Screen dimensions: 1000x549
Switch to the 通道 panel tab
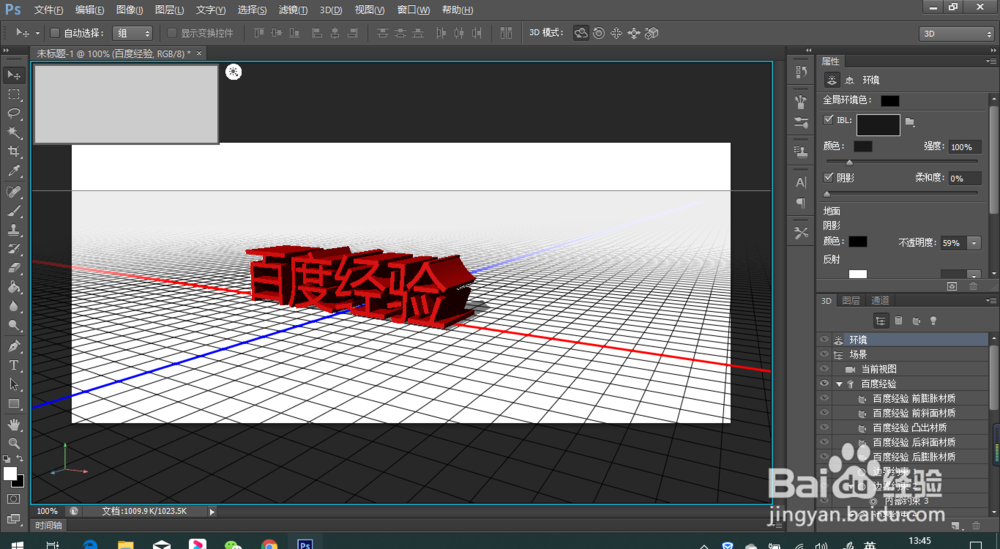point(879,300)
